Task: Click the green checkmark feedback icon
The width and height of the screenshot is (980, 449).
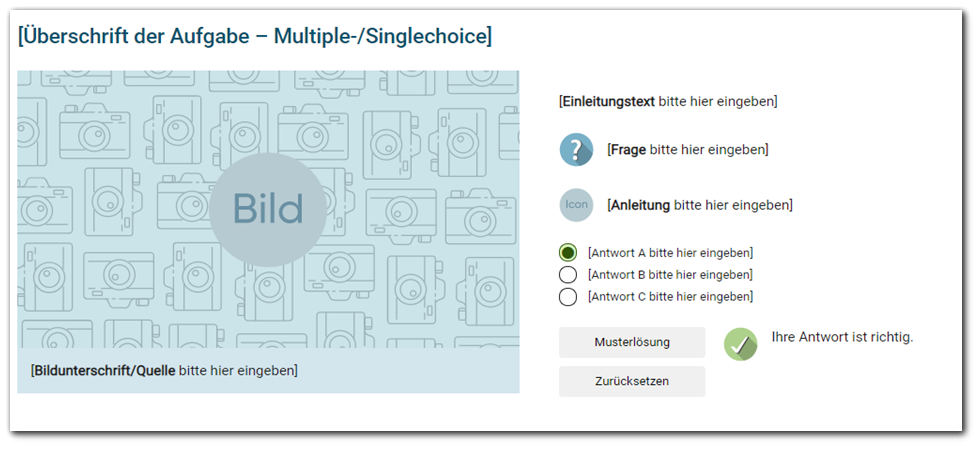Action: (x=741, y=344)
